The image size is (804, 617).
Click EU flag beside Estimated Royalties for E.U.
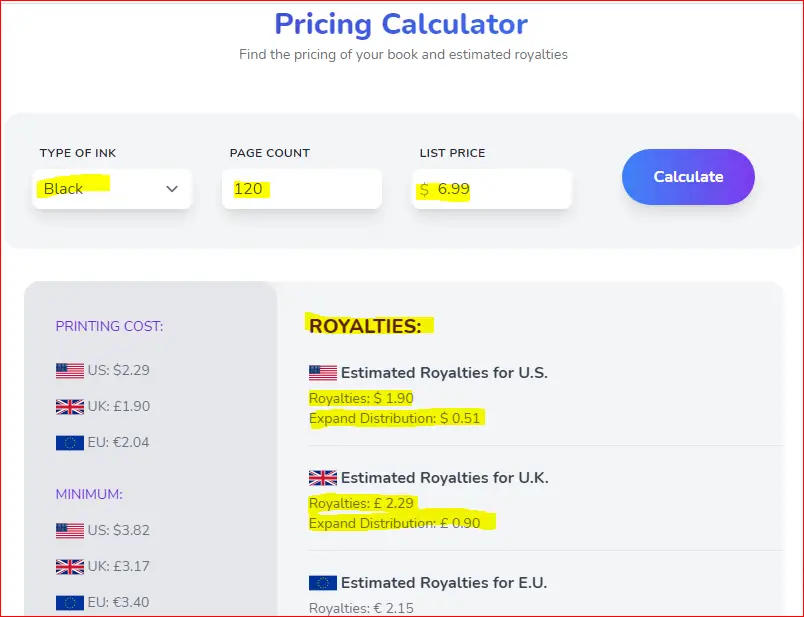point(323,583)
